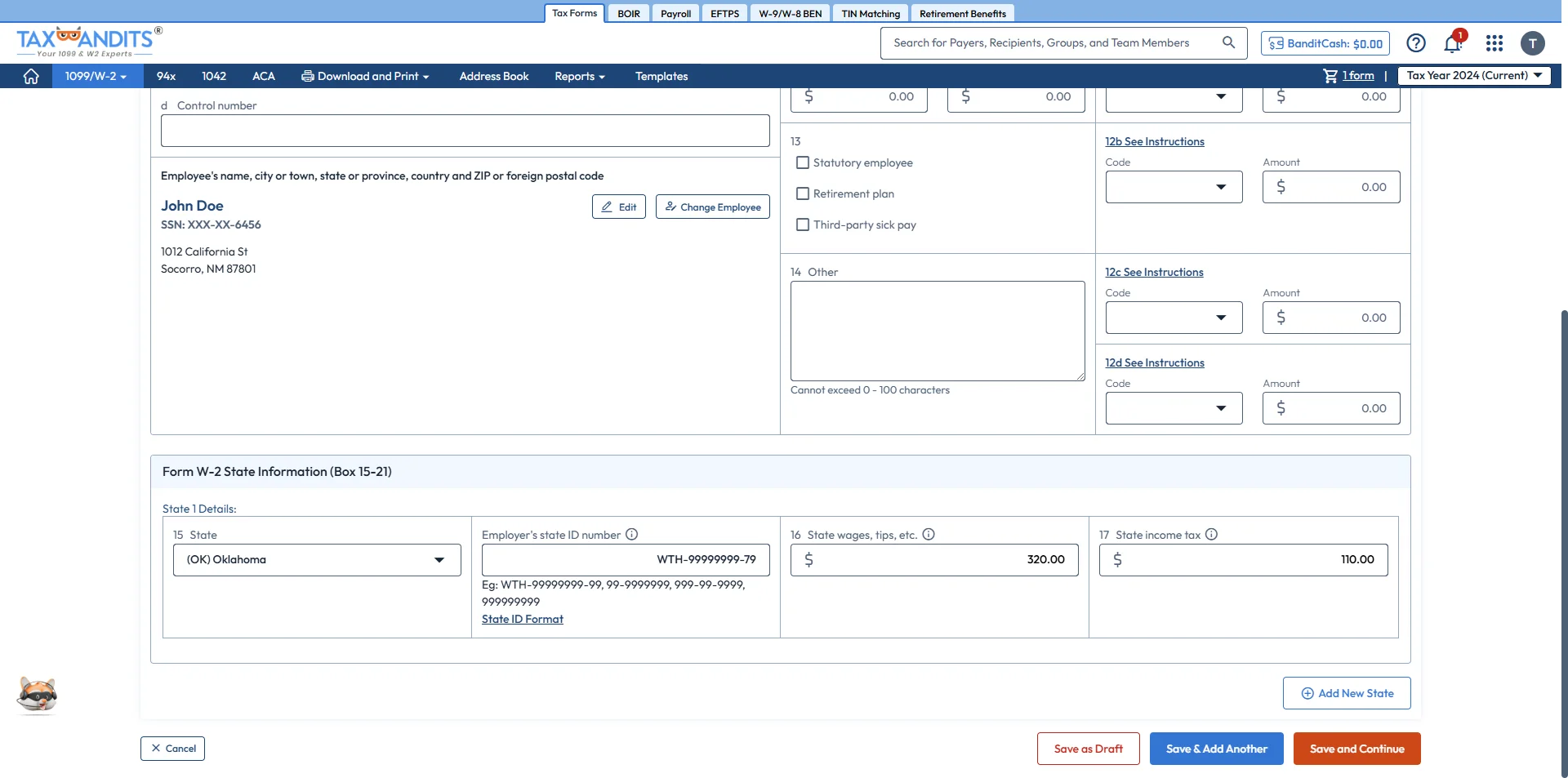Viewport: 1568px width, 778px height.
Task: Open the State ID Format link
Action: [x=523, y=619]
